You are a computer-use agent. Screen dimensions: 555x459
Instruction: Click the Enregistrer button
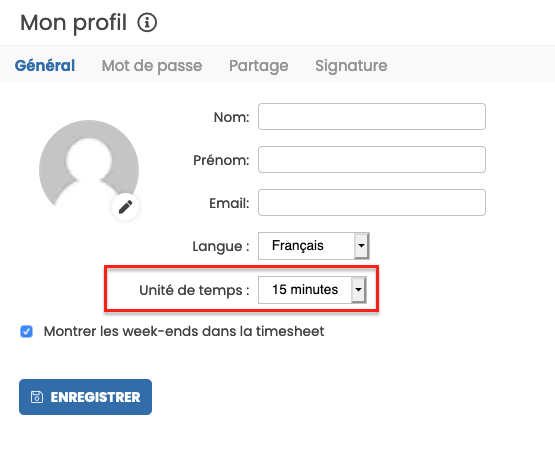(x=85, y=397)
